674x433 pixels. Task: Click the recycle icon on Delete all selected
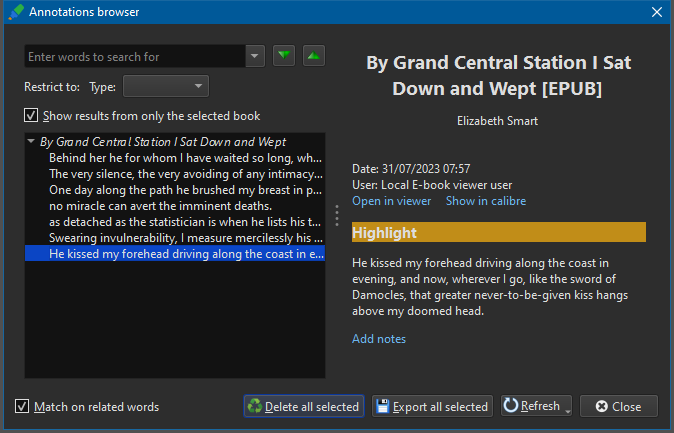(255, 406)
